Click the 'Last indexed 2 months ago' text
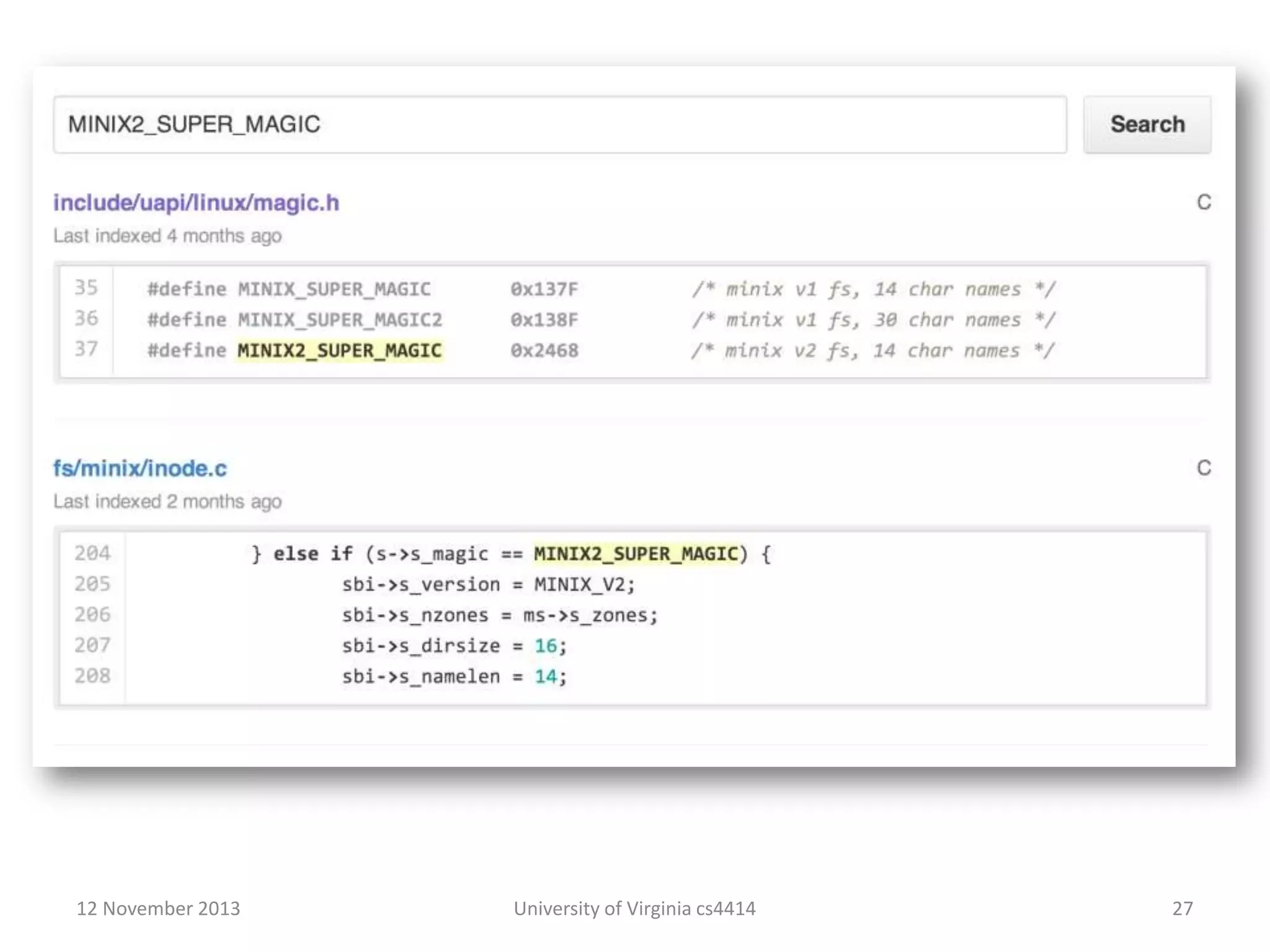 [167, 501]
